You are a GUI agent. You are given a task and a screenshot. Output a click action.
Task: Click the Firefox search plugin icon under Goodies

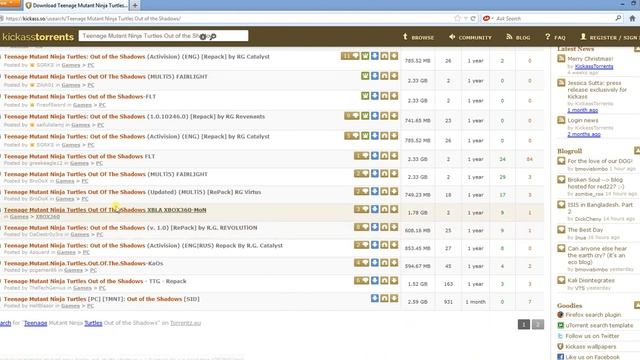point(560,315)
